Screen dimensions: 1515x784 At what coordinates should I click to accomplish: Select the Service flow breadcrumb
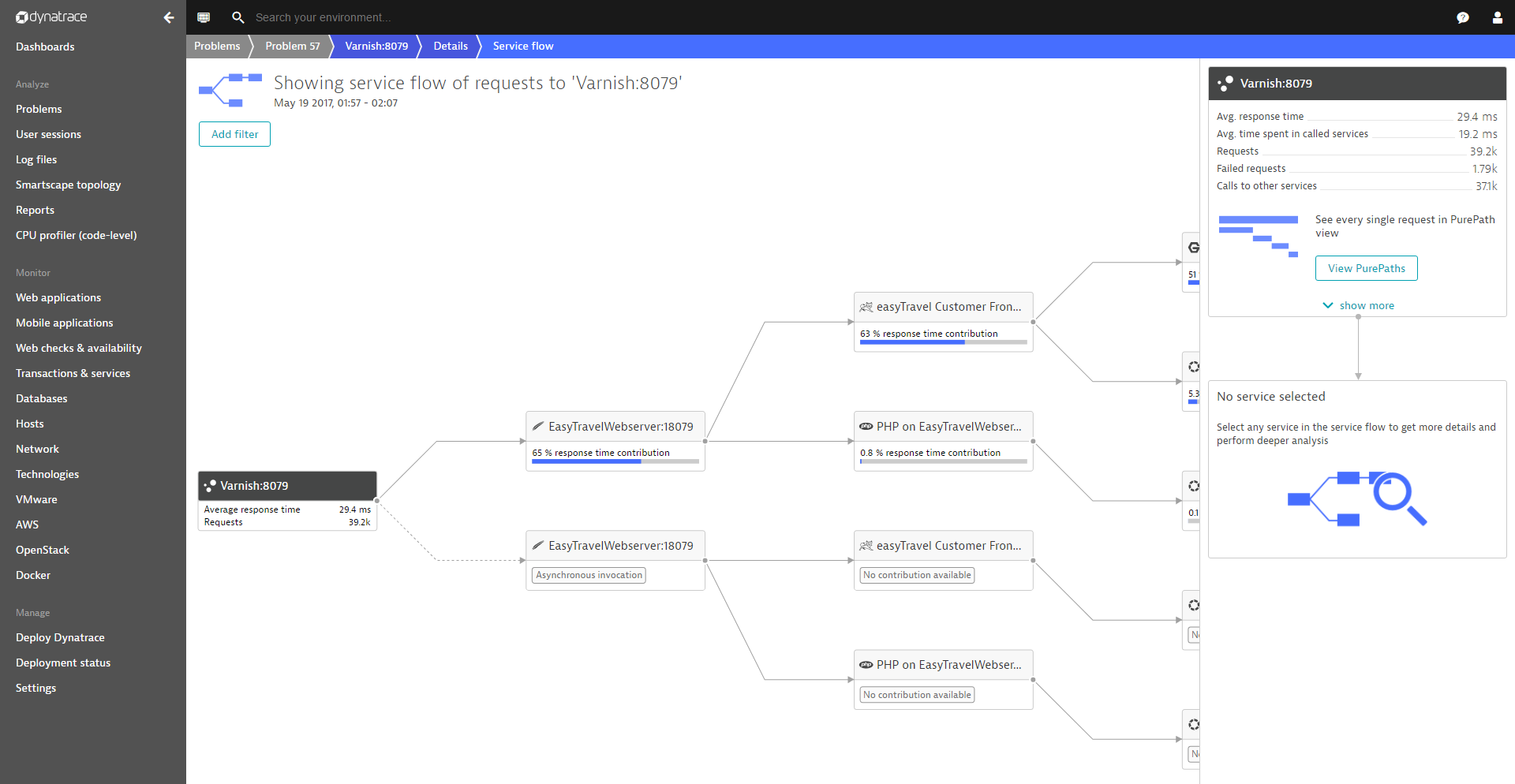coord(523,47)
